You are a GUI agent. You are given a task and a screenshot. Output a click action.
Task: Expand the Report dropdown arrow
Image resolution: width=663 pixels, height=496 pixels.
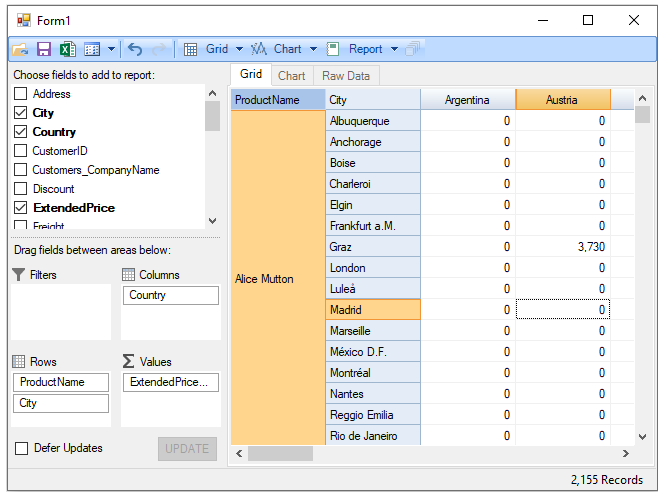(394, 49)
